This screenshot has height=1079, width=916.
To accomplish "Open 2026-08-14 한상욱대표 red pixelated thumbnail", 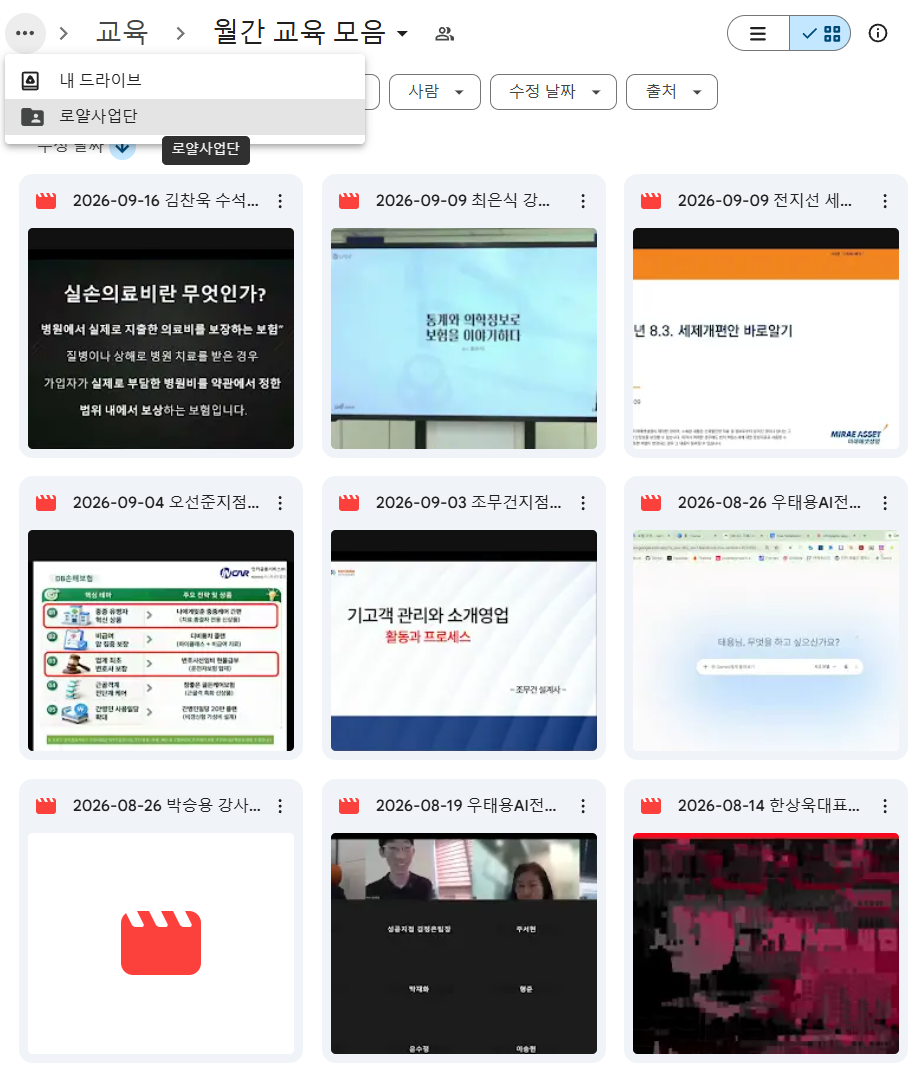I will [x=766, y=943].
